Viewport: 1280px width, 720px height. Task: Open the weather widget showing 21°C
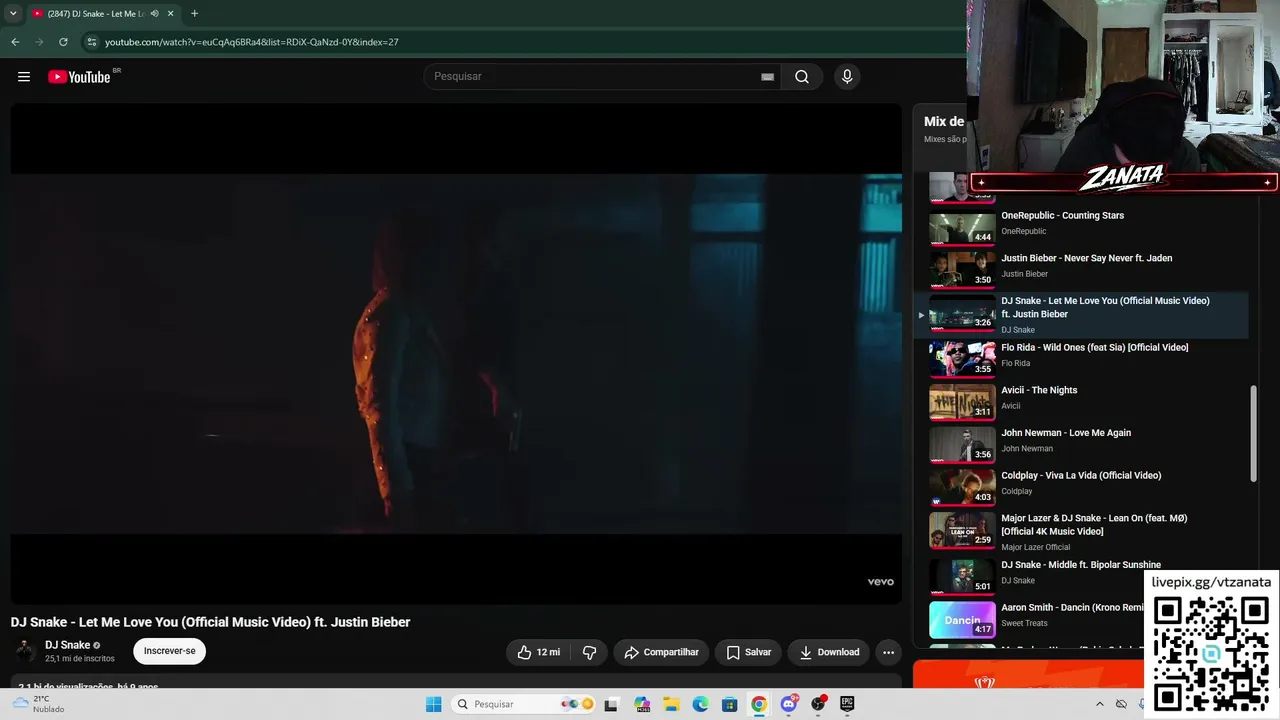click(x=40, y=704)
